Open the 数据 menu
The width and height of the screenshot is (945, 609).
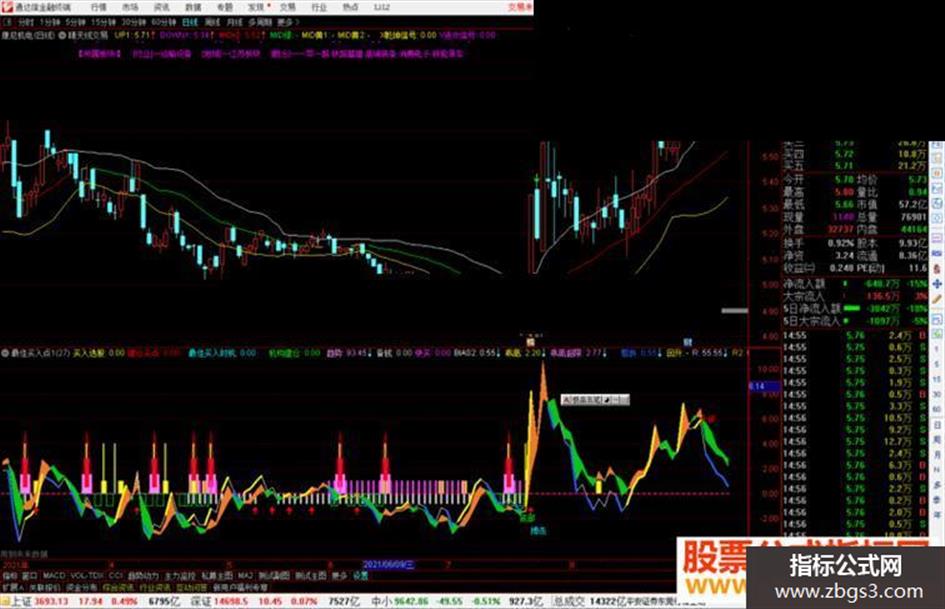pyautogui.click(x=193, y=7)
